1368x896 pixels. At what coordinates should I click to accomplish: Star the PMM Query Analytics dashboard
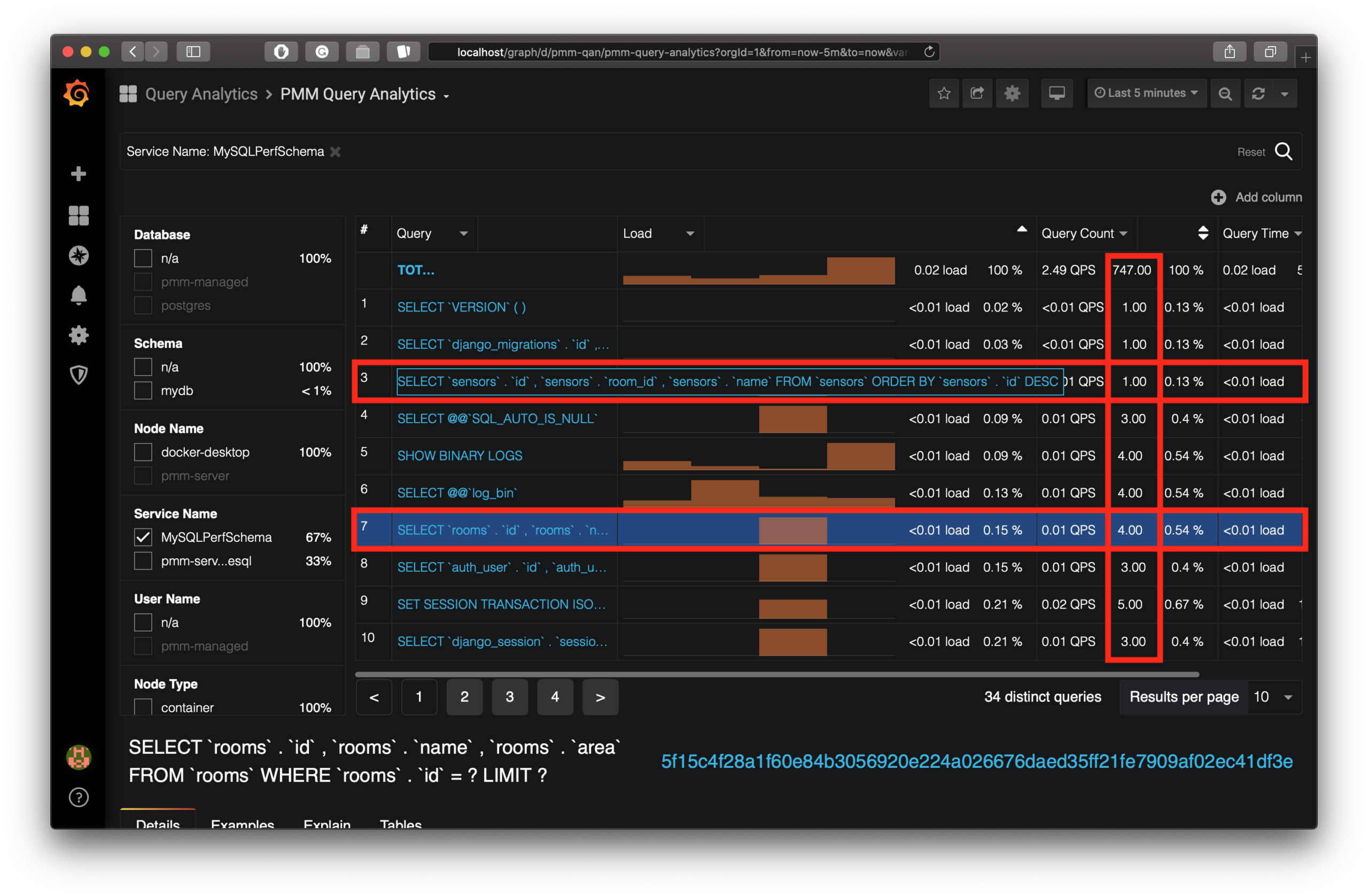tap(944, 92)
